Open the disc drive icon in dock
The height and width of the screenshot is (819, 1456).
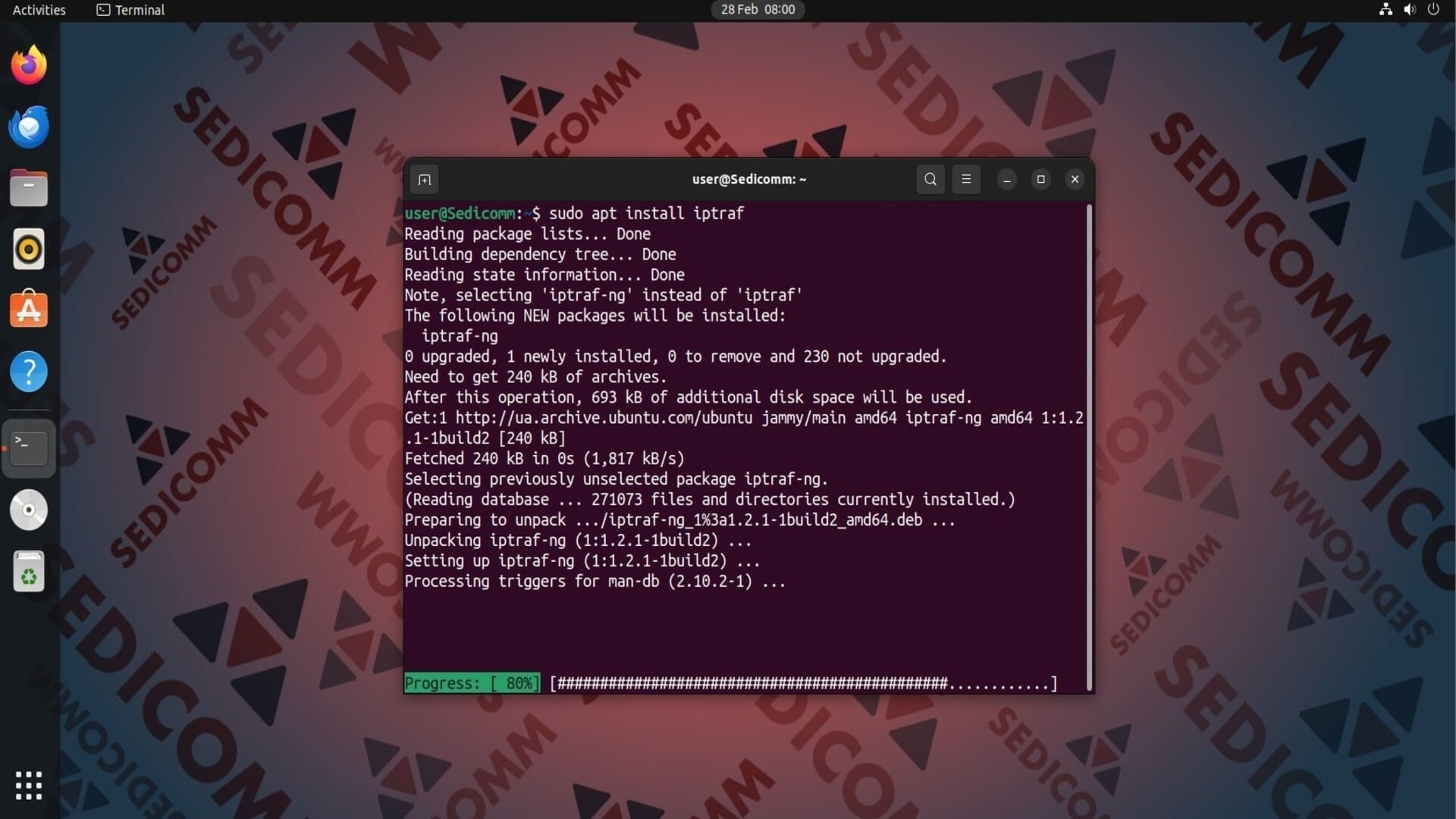pyautogui.click(x=29, y=510)
